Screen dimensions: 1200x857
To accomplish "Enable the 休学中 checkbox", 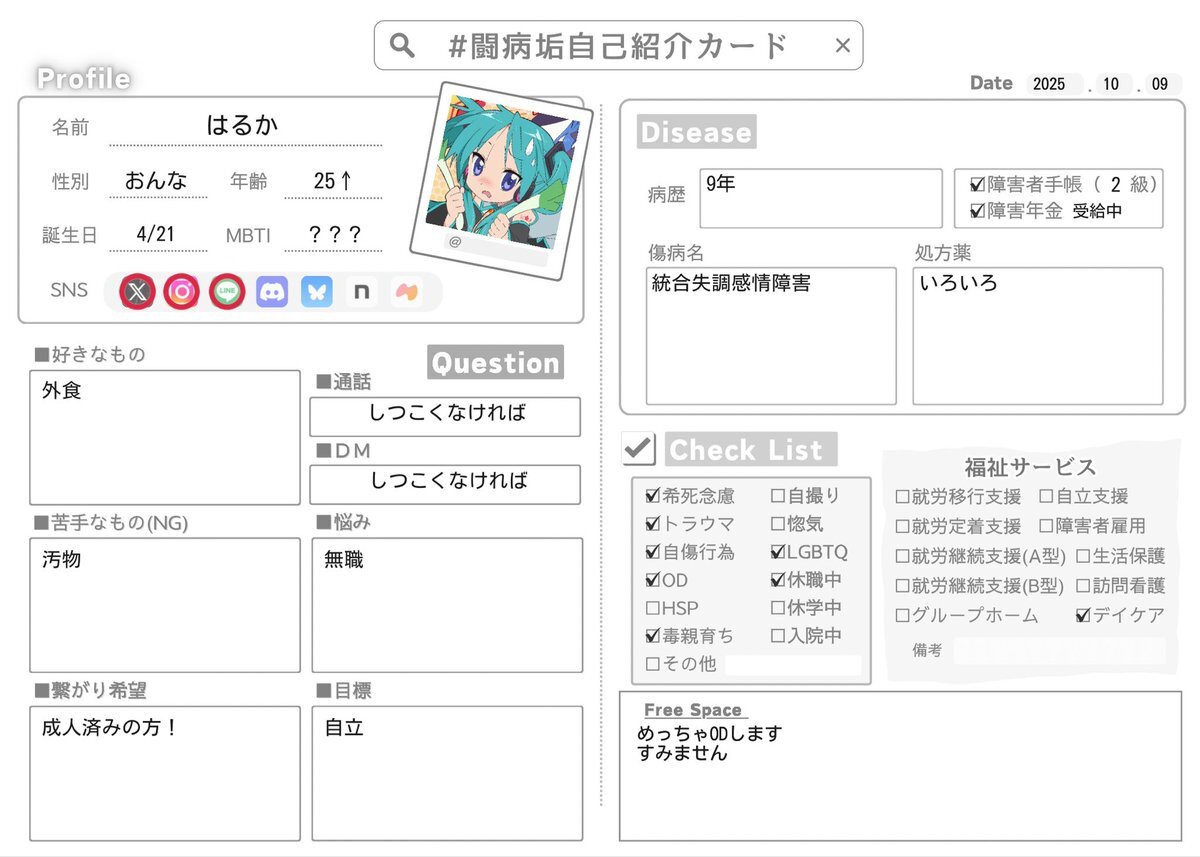I will [778, 607].
